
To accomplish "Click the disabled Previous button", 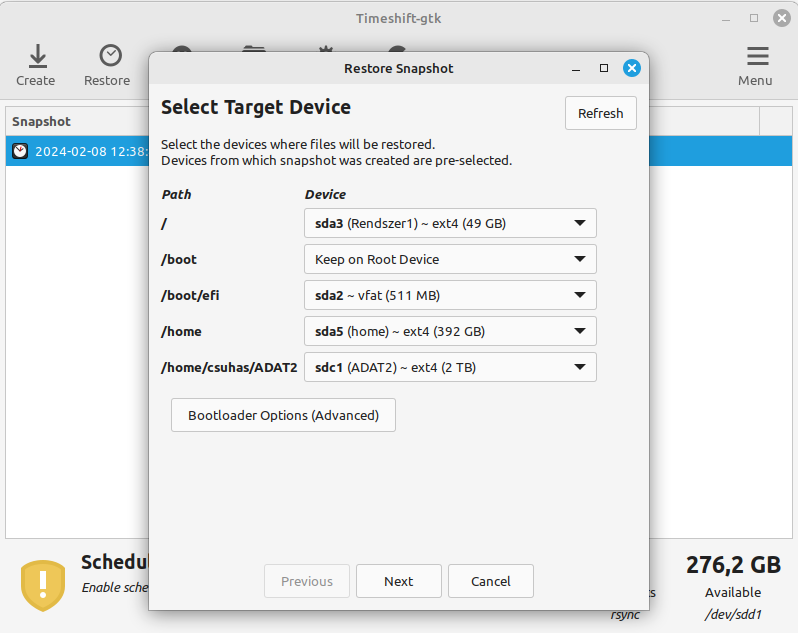I will [307, 581].
